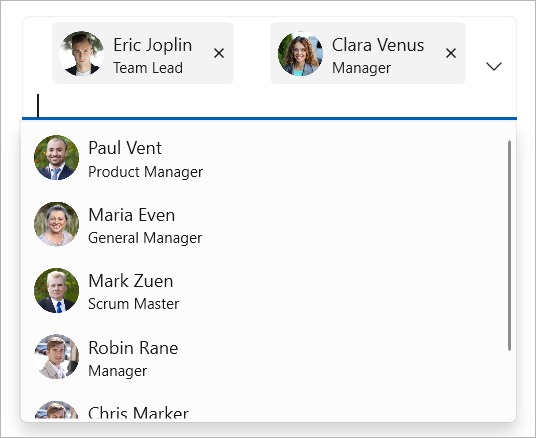This screenshot has width=536, height=438.
Task: Remove the Clara Venus token
Action: coord(451,53)
